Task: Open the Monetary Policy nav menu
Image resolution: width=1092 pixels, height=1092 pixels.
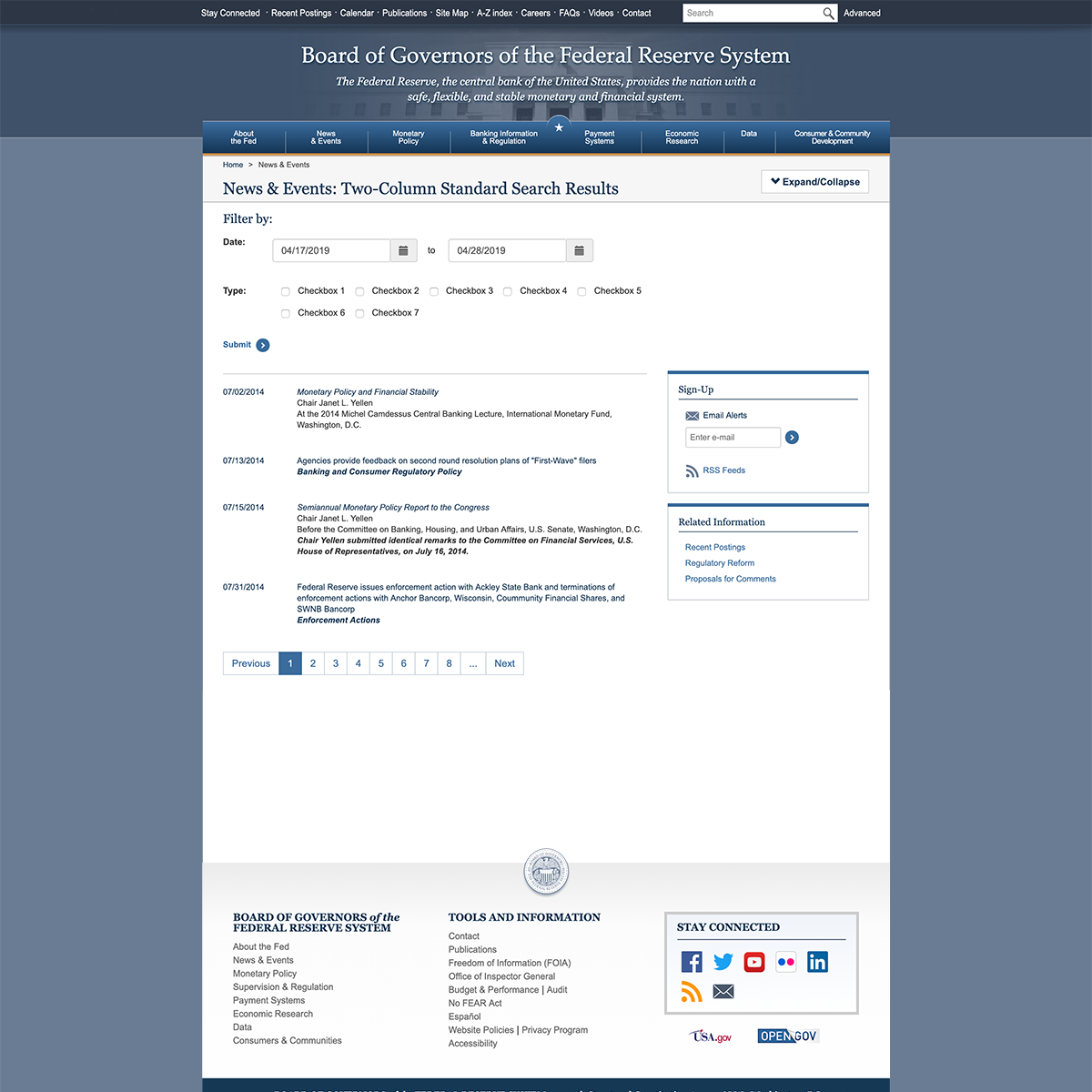Action: pyautogui.click(x=409, y=137)
